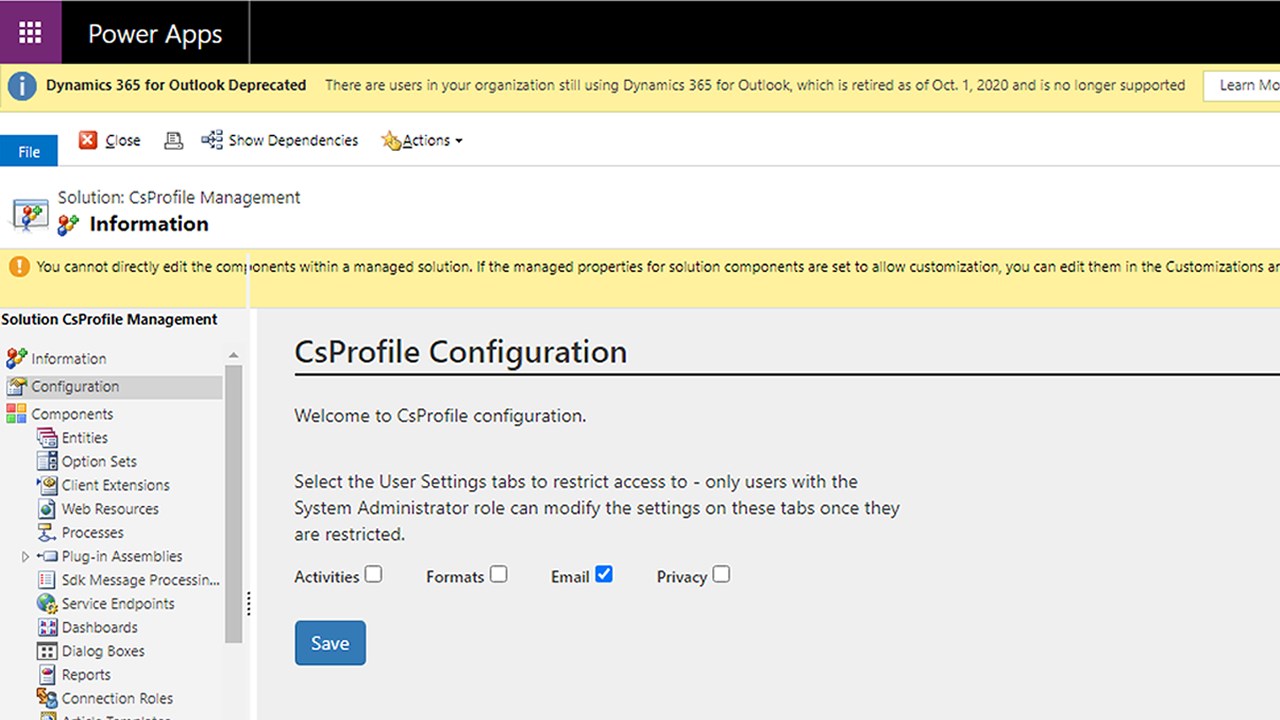Open Dashboards in solution tree

click(99, 628)
